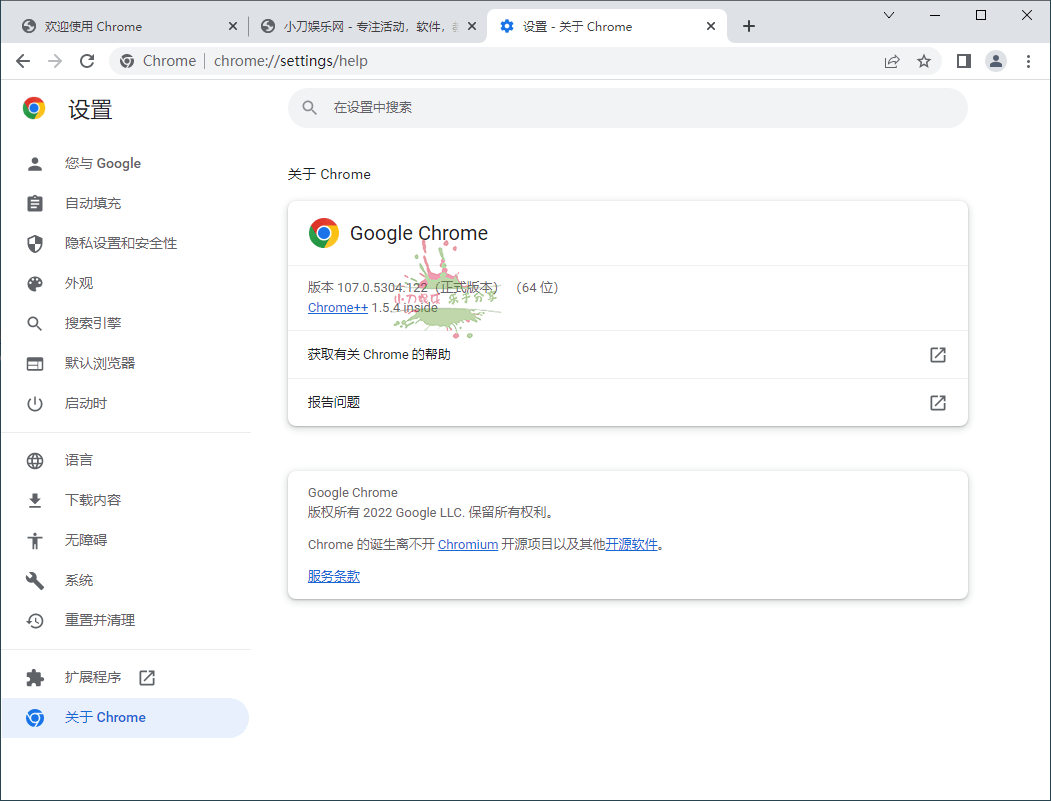Click the 重置并清理 icon in sidebar
The image size is (1051, 801).
click(35, 620)
